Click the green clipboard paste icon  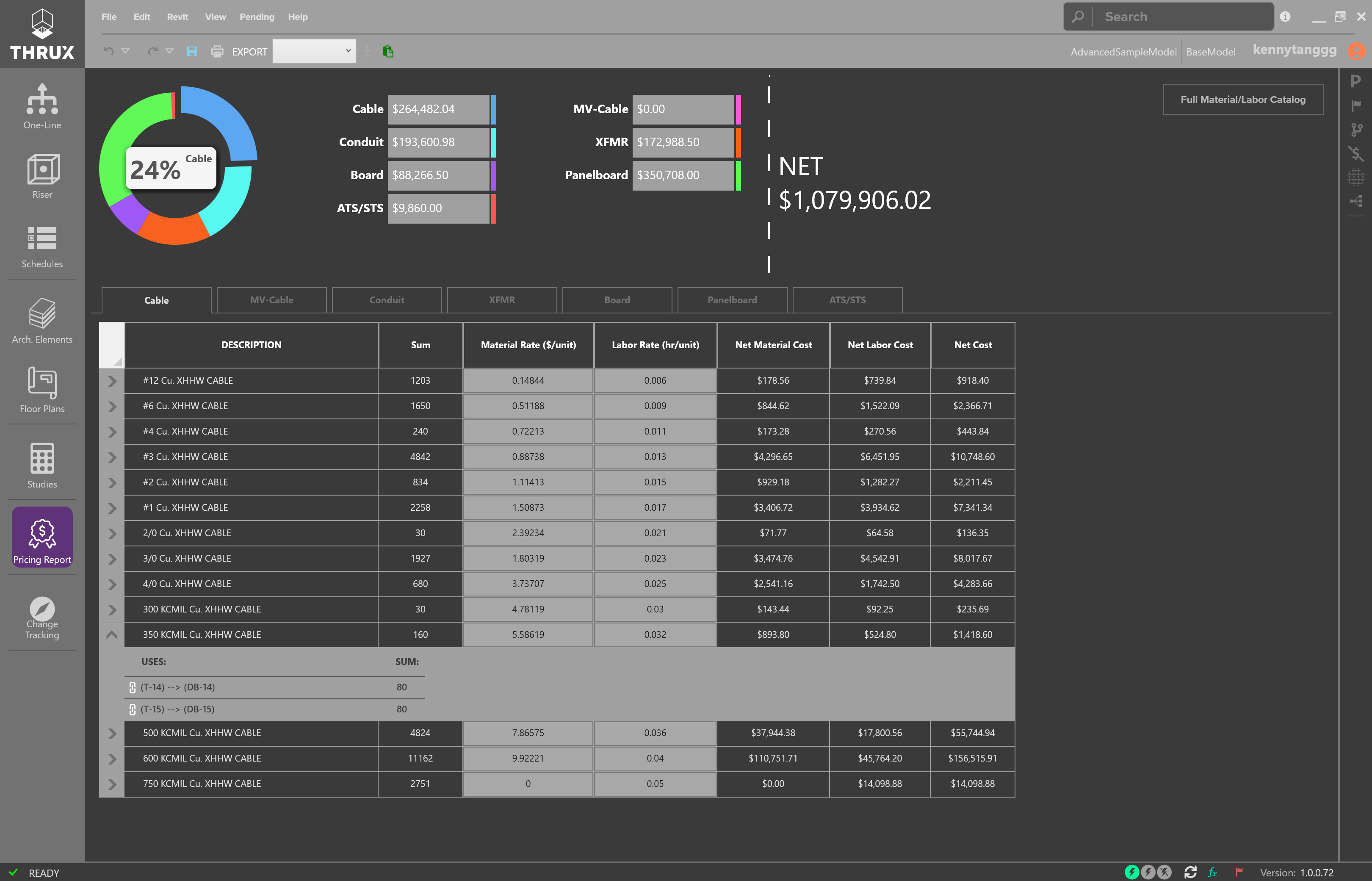click(388, 52)
